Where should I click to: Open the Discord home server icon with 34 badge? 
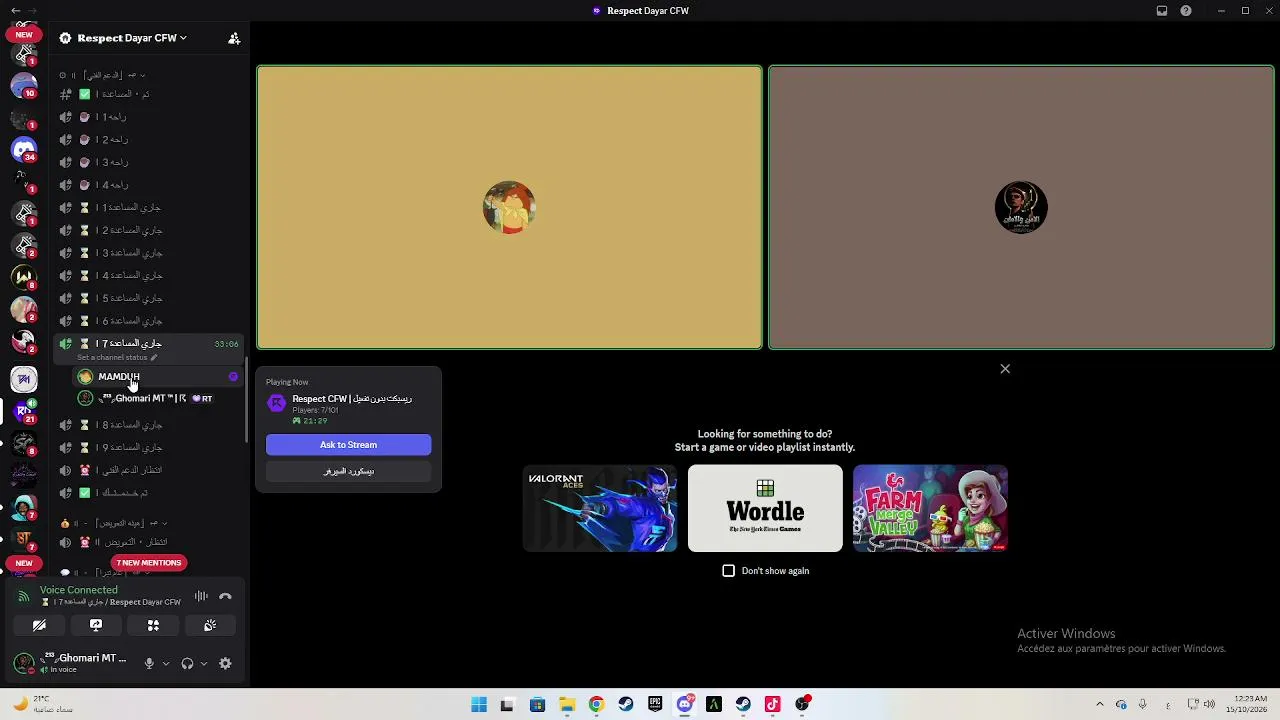(x=24, y=150)
